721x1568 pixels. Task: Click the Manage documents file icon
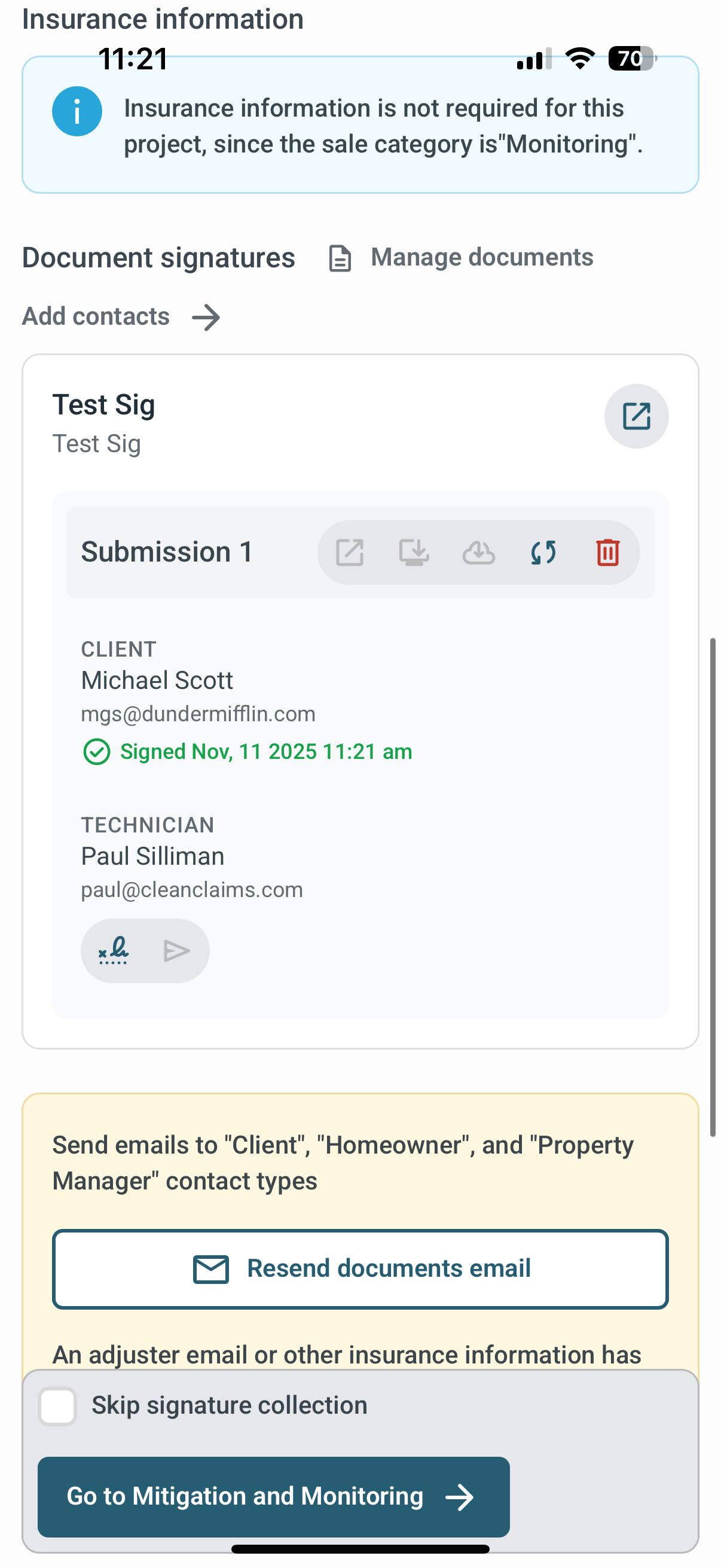point(340,258)
